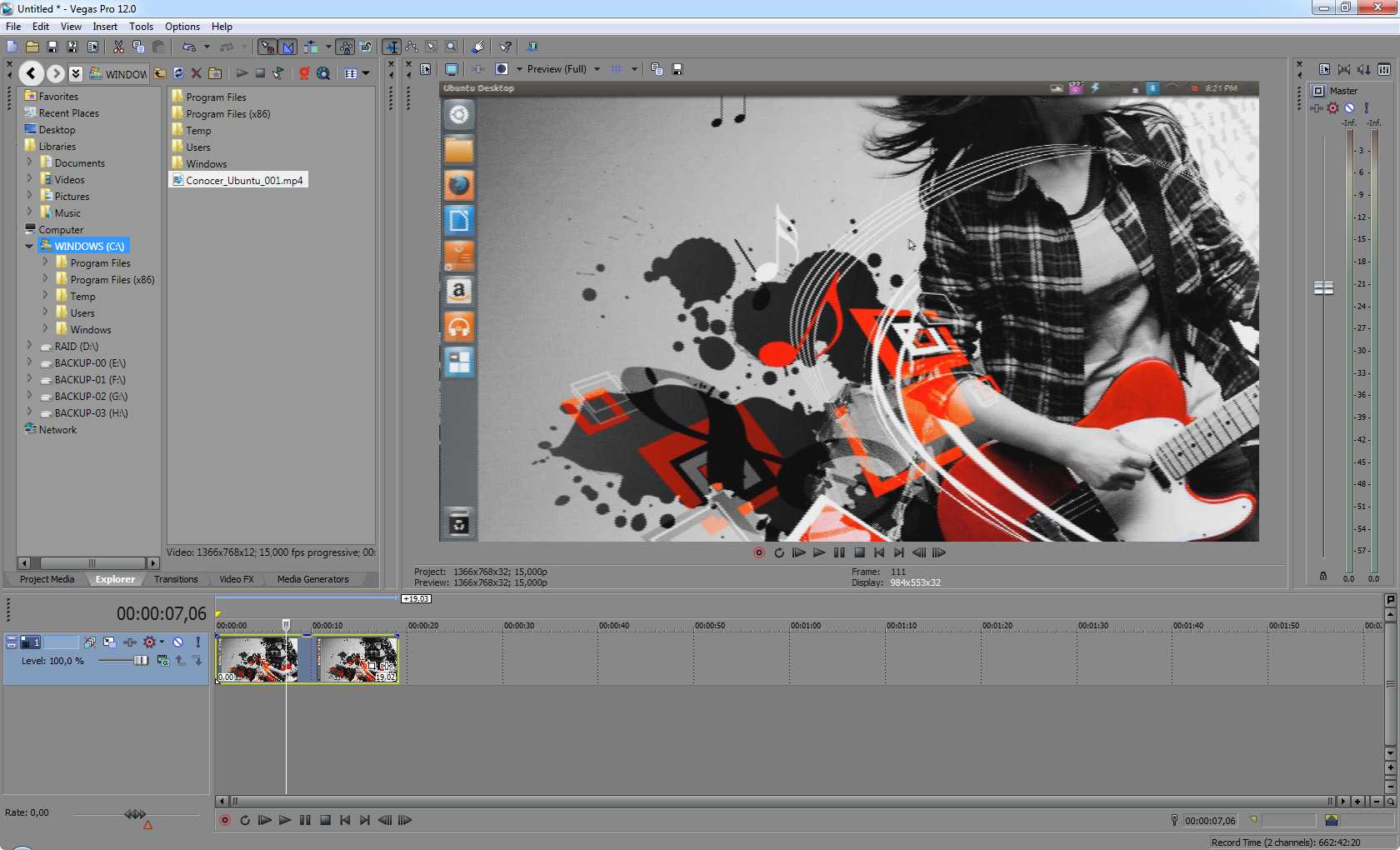Click Save Snapshot icon in preview toolbar
The width and height of the screenshot is (1400, 850).
tap(677, 69)
